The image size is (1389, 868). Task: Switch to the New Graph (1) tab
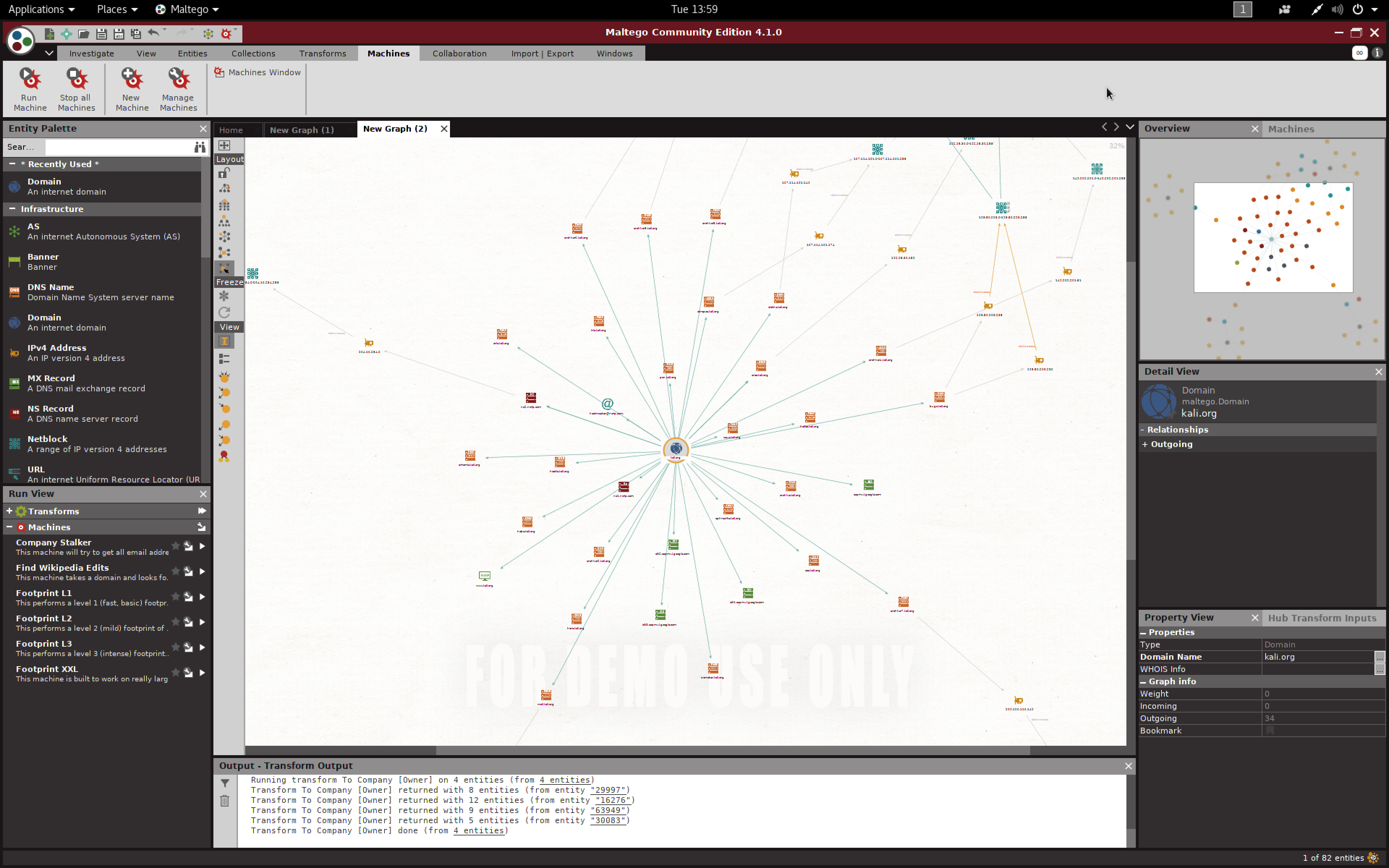click(x=301, y=130)
